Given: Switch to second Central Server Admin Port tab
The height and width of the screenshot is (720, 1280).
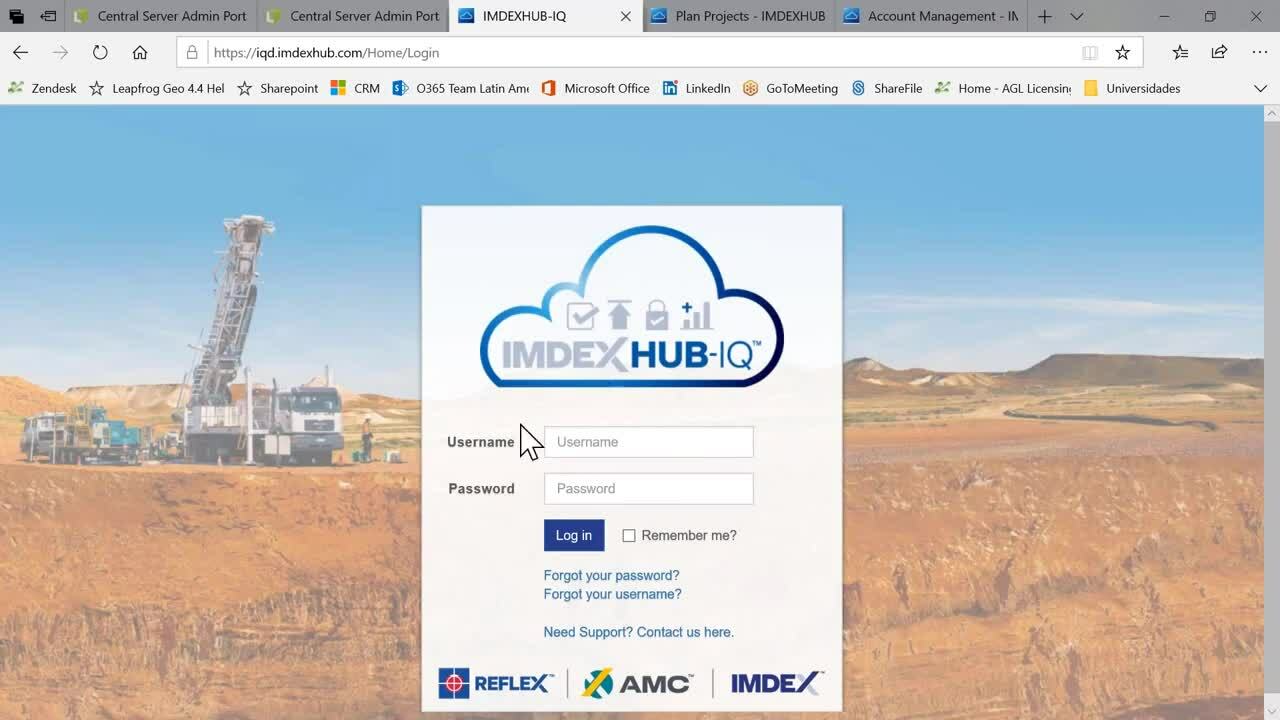Looking at the screenshot, I should [x=353, y=16].
